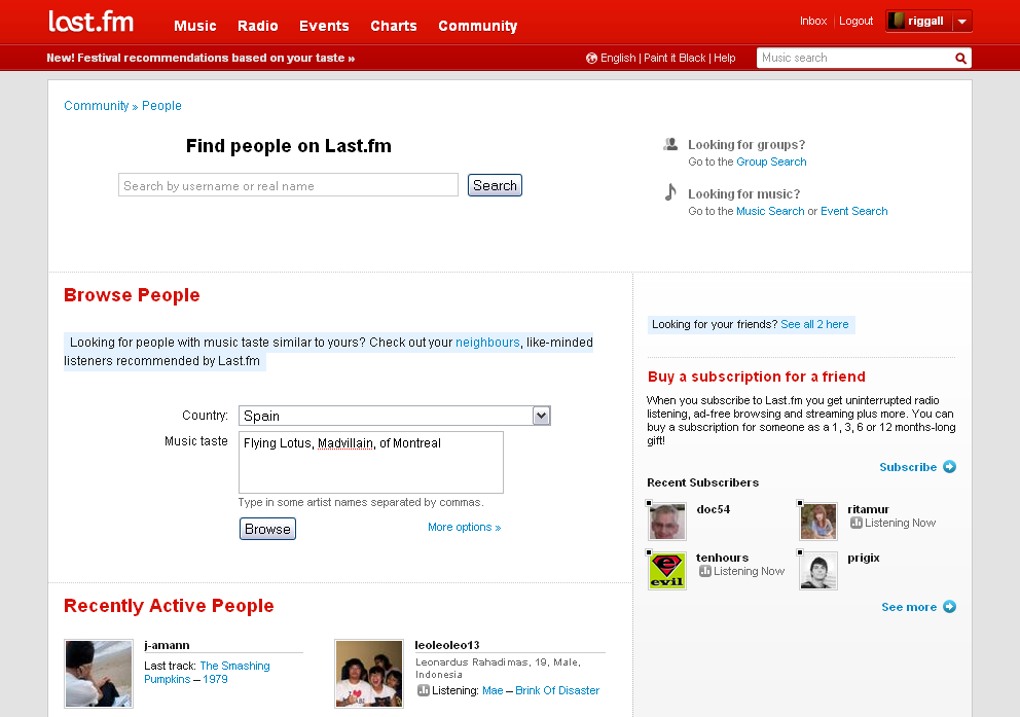Screen dimensions: 1020x717
Task: Click the groups people icon
Action: pyautogui.click(x=670, y=144)
